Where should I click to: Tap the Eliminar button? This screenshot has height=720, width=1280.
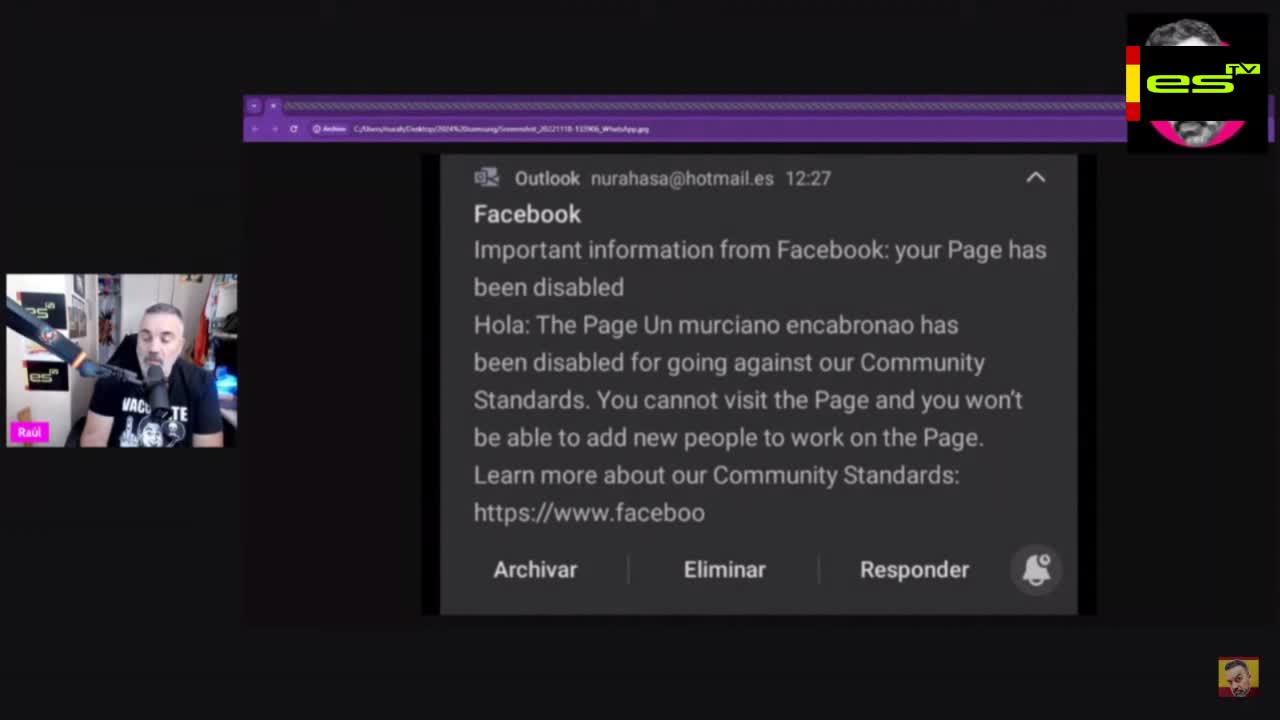(724, 569)
